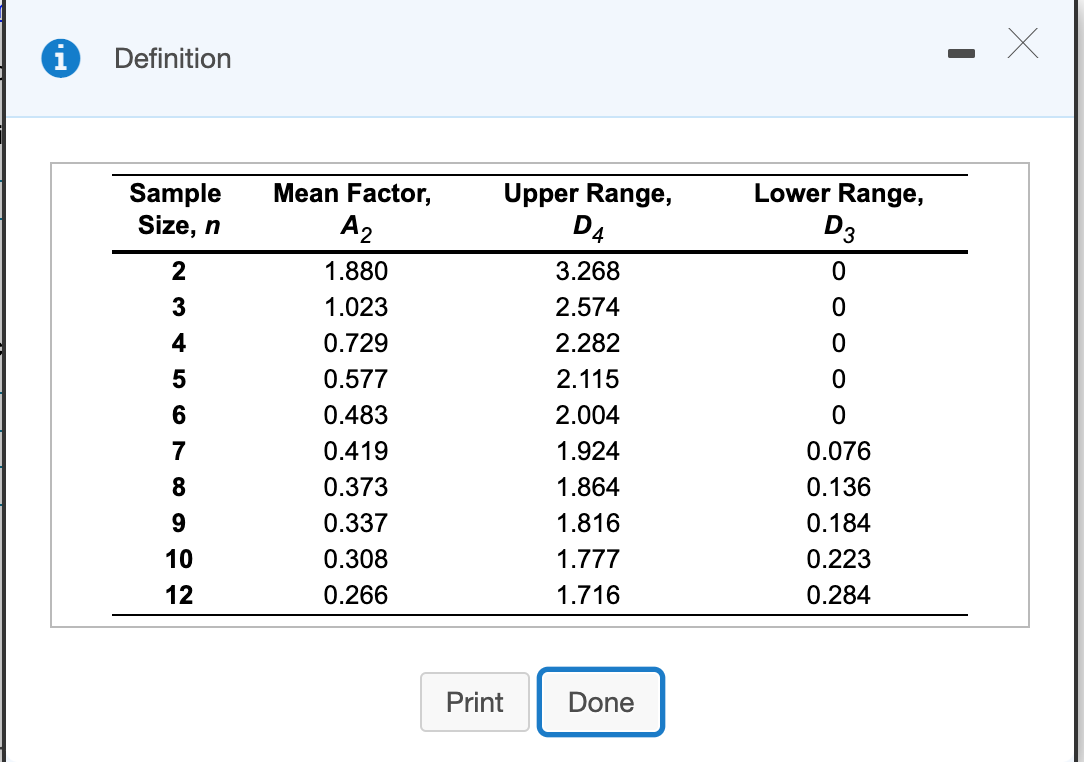Minimize the Definition dialog
Screen dimensions: 1084x762
click(x=962, y=55)
